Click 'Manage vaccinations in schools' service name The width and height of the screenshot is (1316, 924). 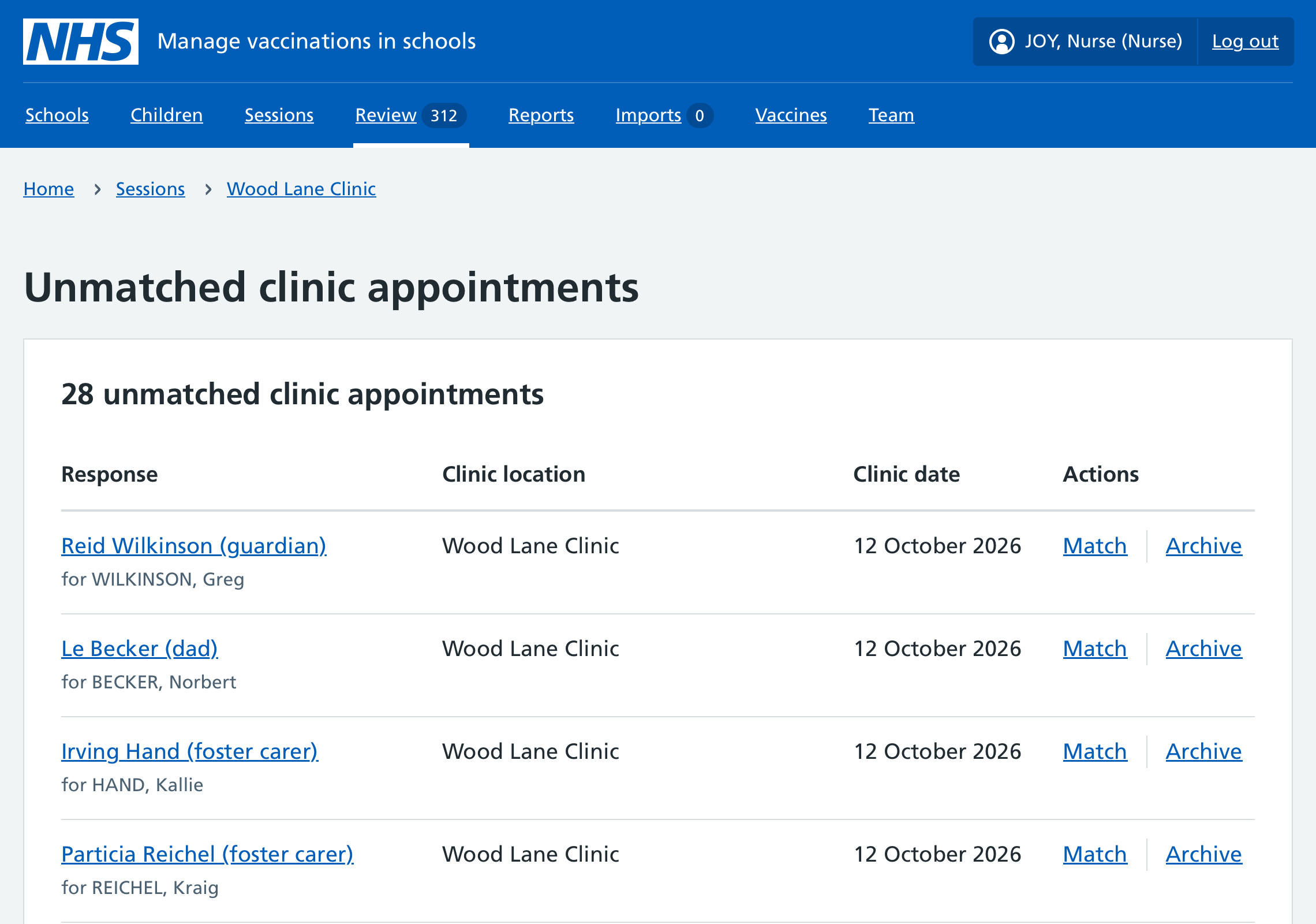316,42
